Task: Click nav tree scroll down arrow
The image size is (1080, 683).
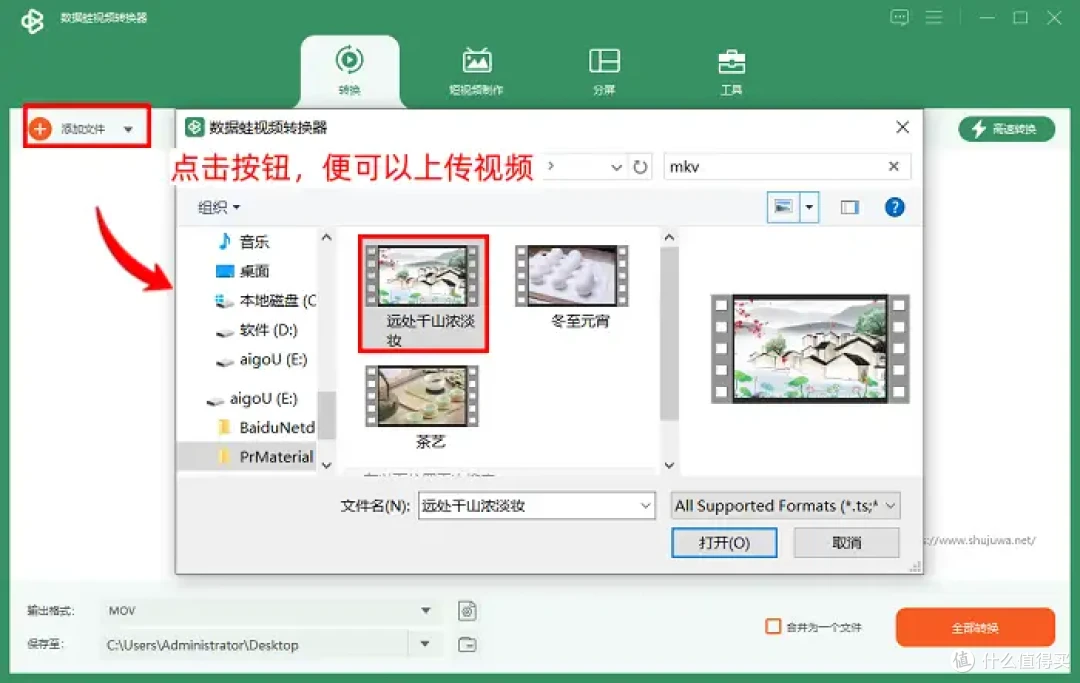Action: 326,465
